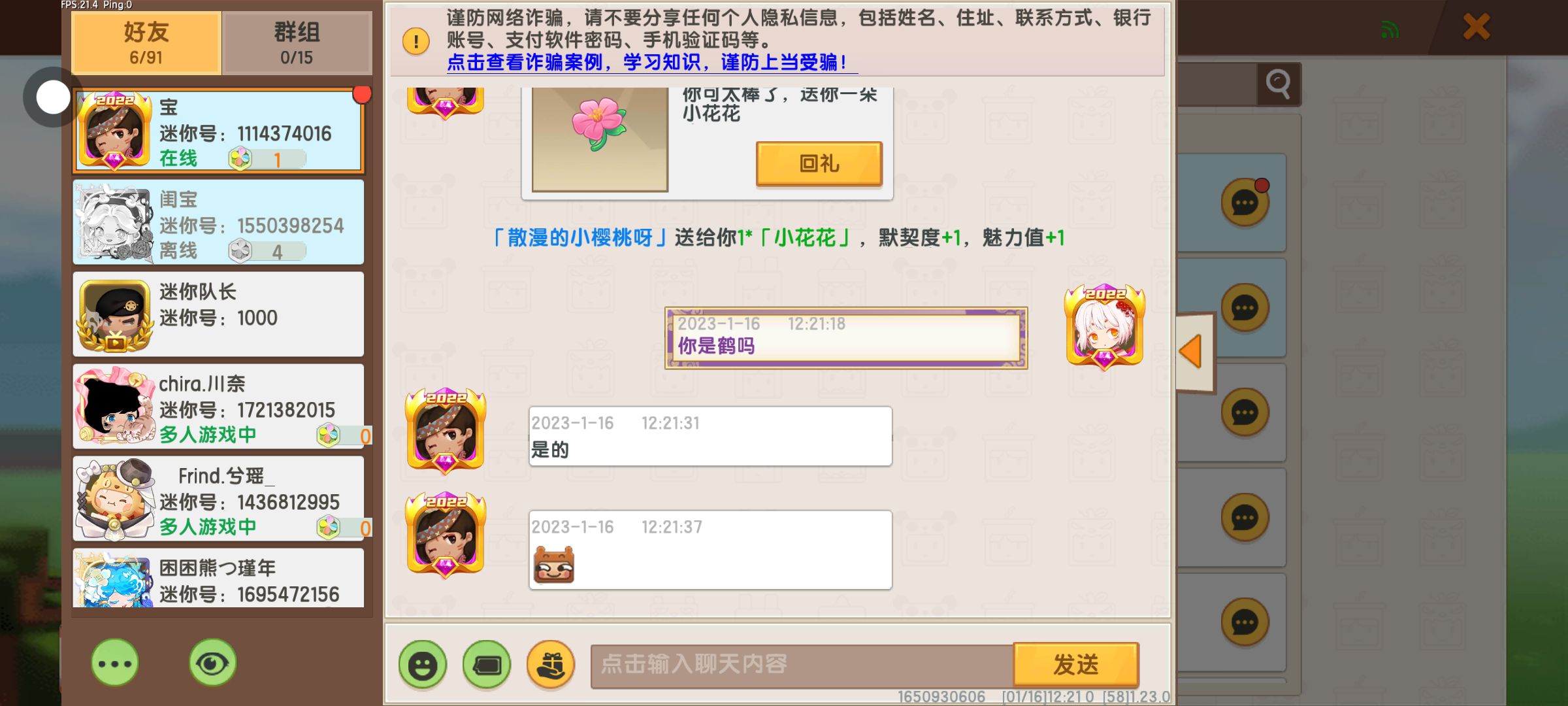
Task: Switch to the 好友 6/91 tab
Action: [x=146, y=42]
